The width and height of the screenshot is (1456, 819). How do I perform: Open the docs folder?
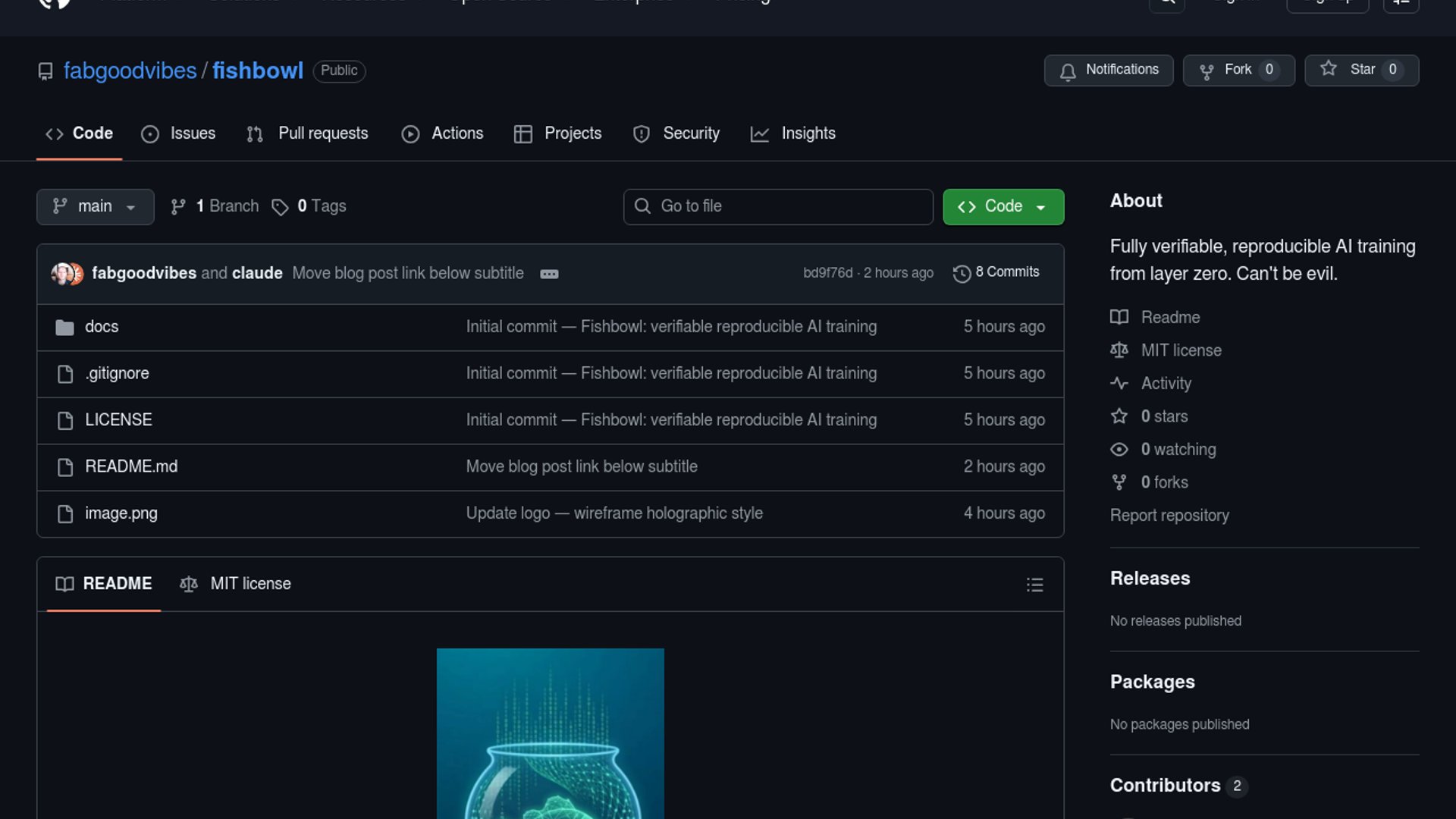click(102, 327)
